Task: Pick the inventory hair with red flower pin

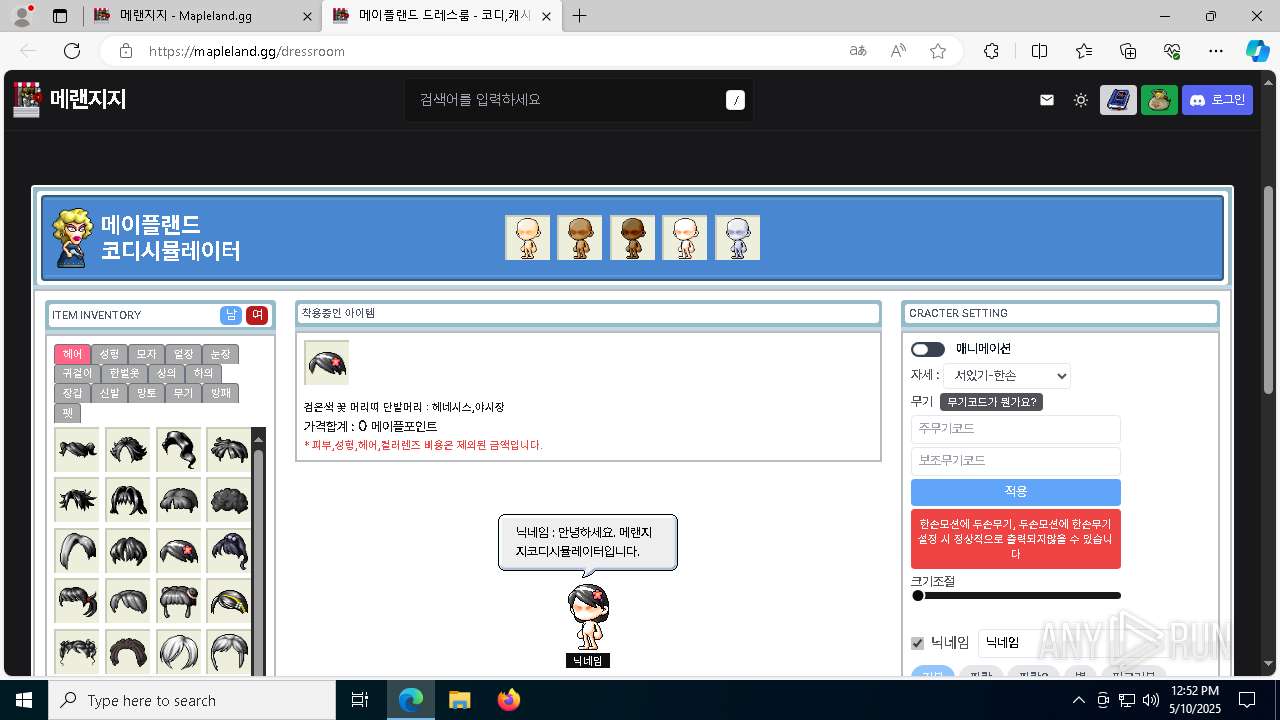Action: point(178,550)
